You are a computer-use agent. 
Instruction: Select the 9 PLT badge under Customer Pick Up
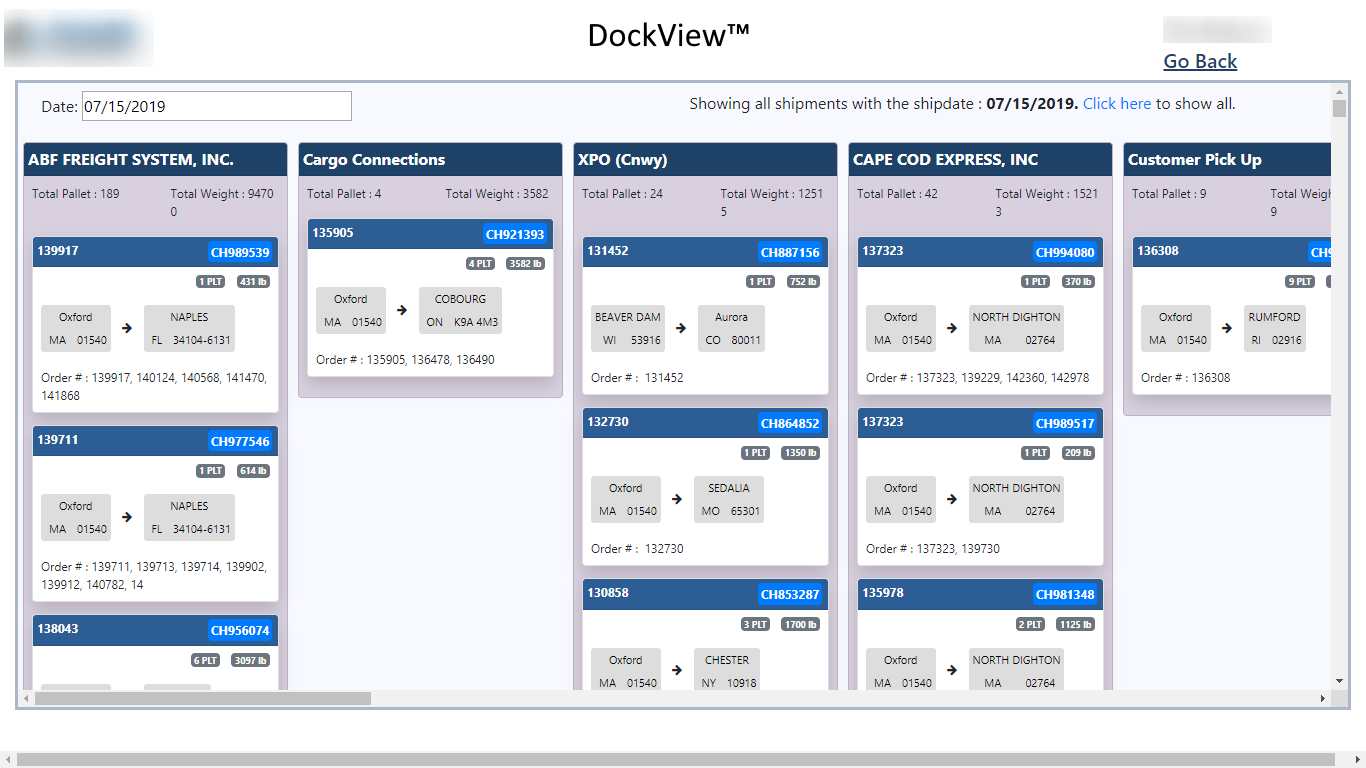(x=1300, y=281)
